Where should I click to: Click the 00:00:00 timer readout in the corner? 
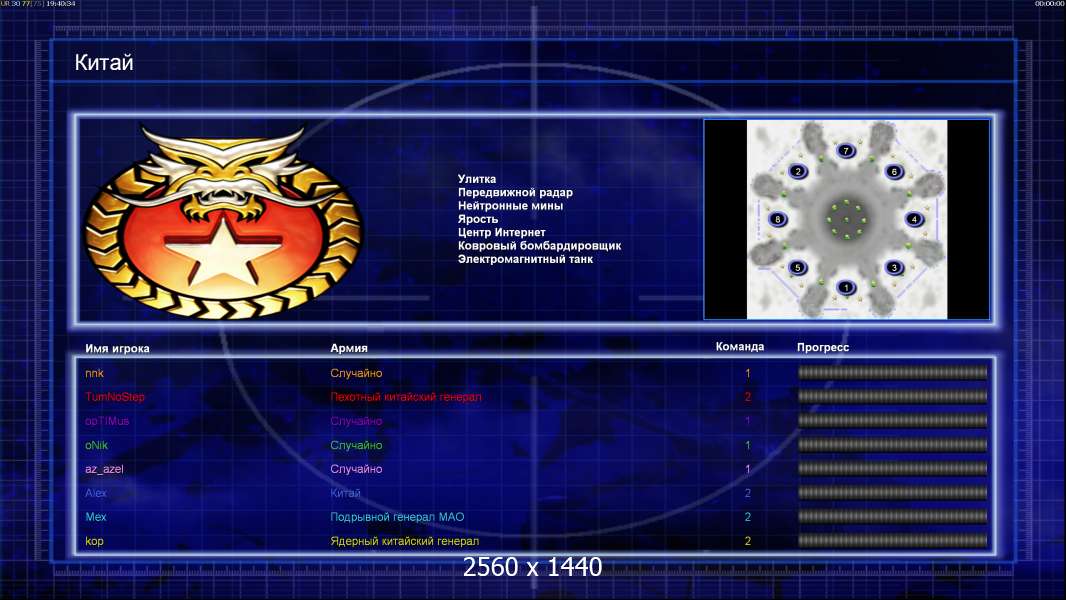1049,3
